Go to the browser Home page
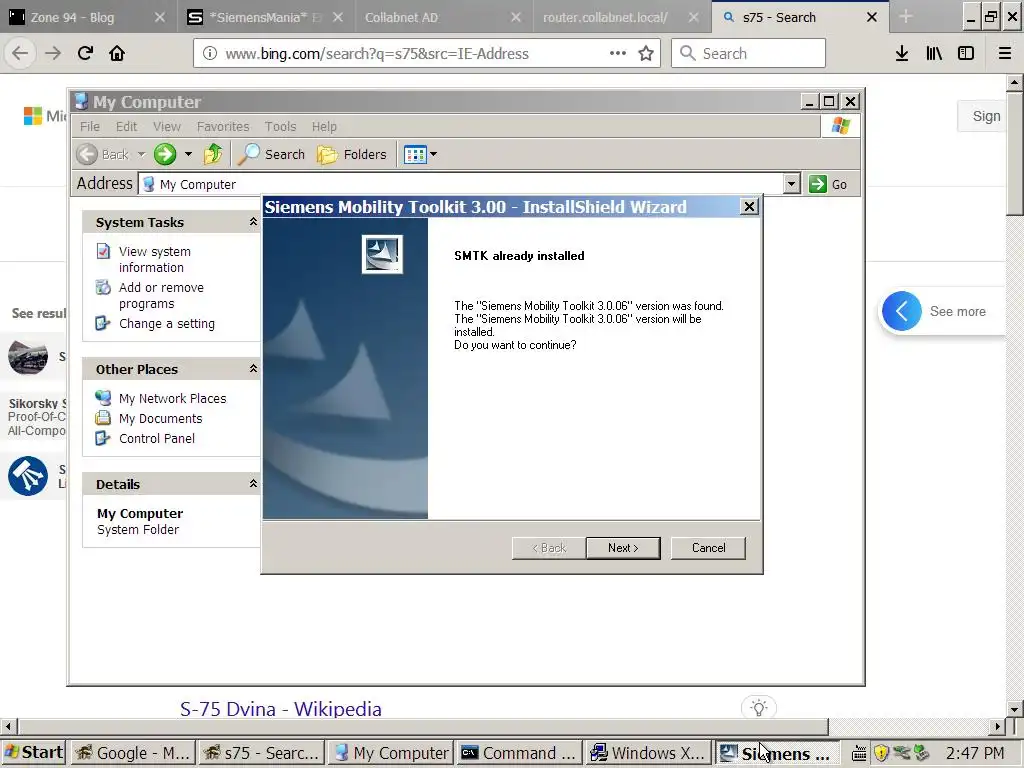The image size is (1024, 768). [x=117, y=53]
